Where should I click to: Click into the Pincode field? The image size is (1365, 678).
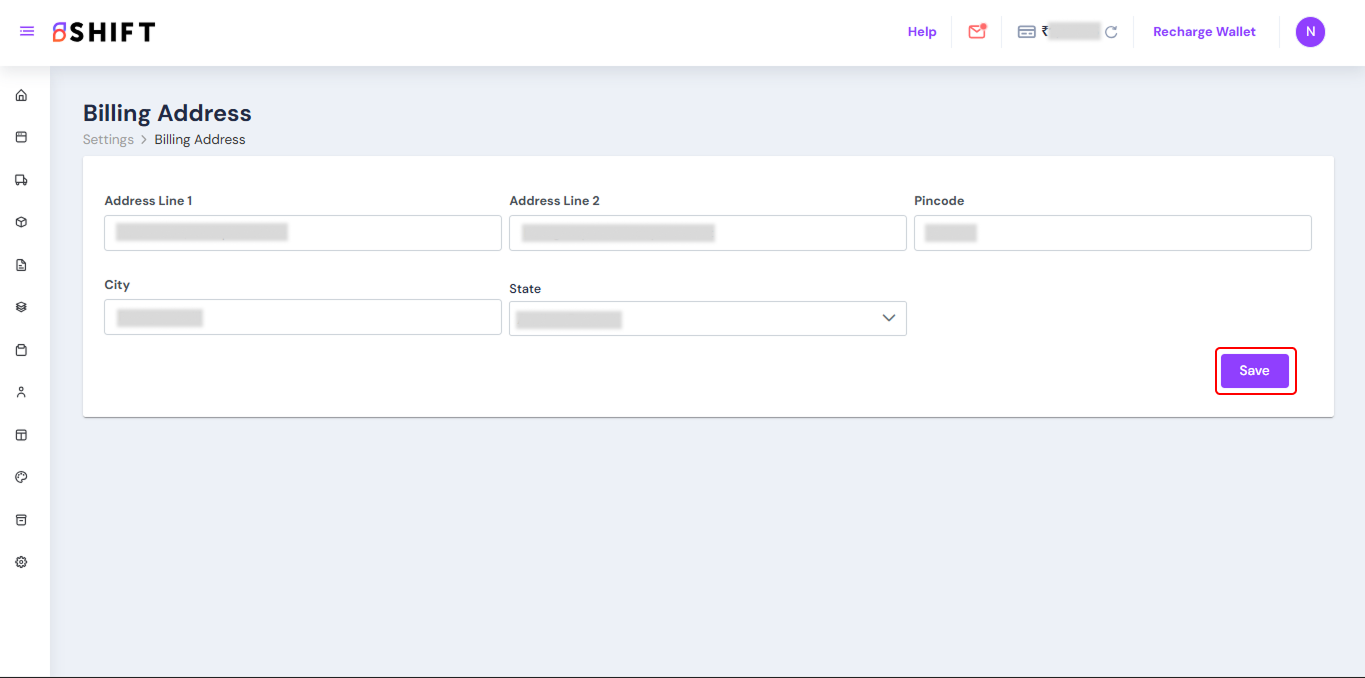click(x=1112, y=233)
